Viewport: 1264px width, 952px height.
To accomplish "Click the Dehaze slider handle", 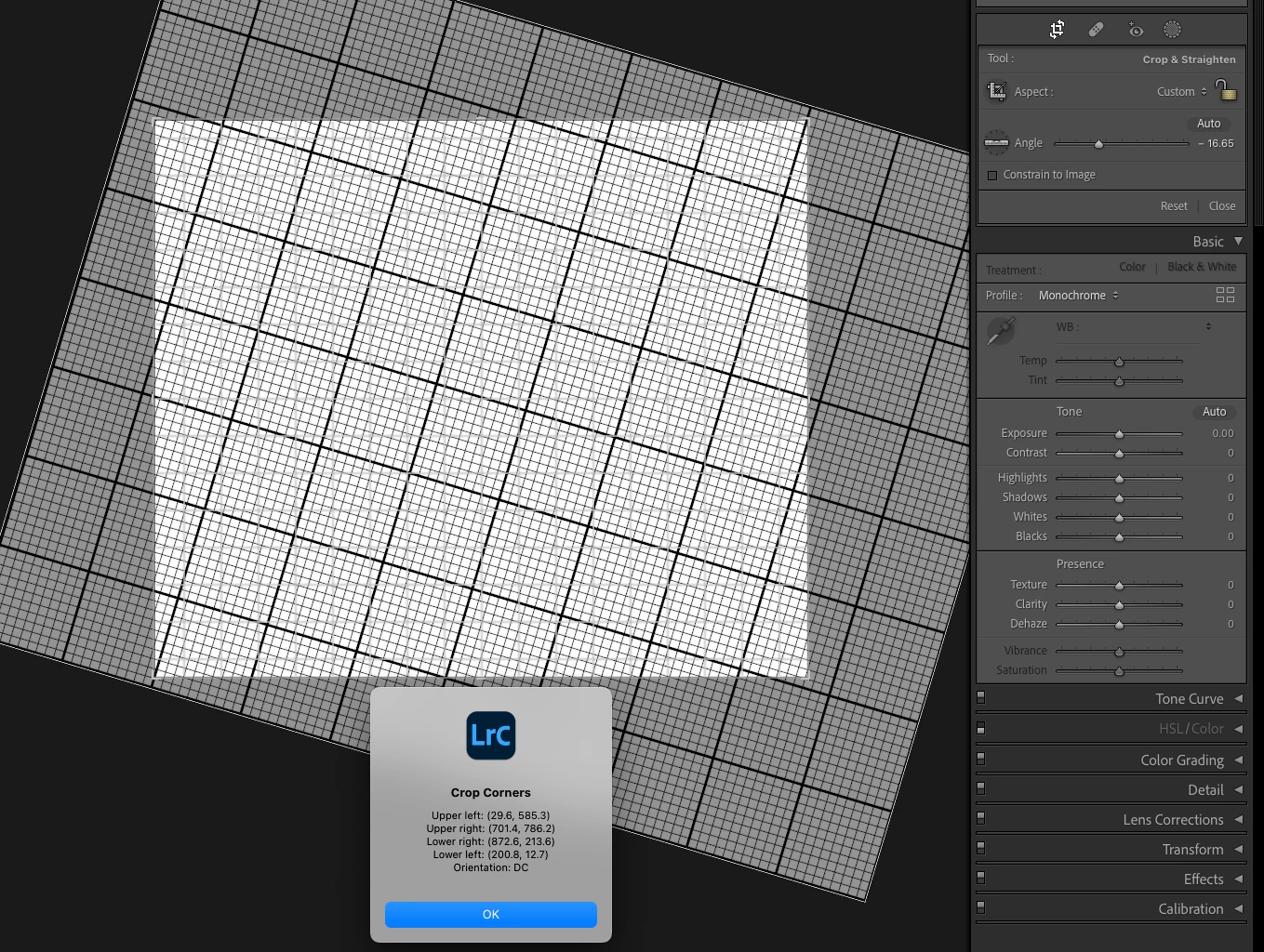I will click(1119, 625).
